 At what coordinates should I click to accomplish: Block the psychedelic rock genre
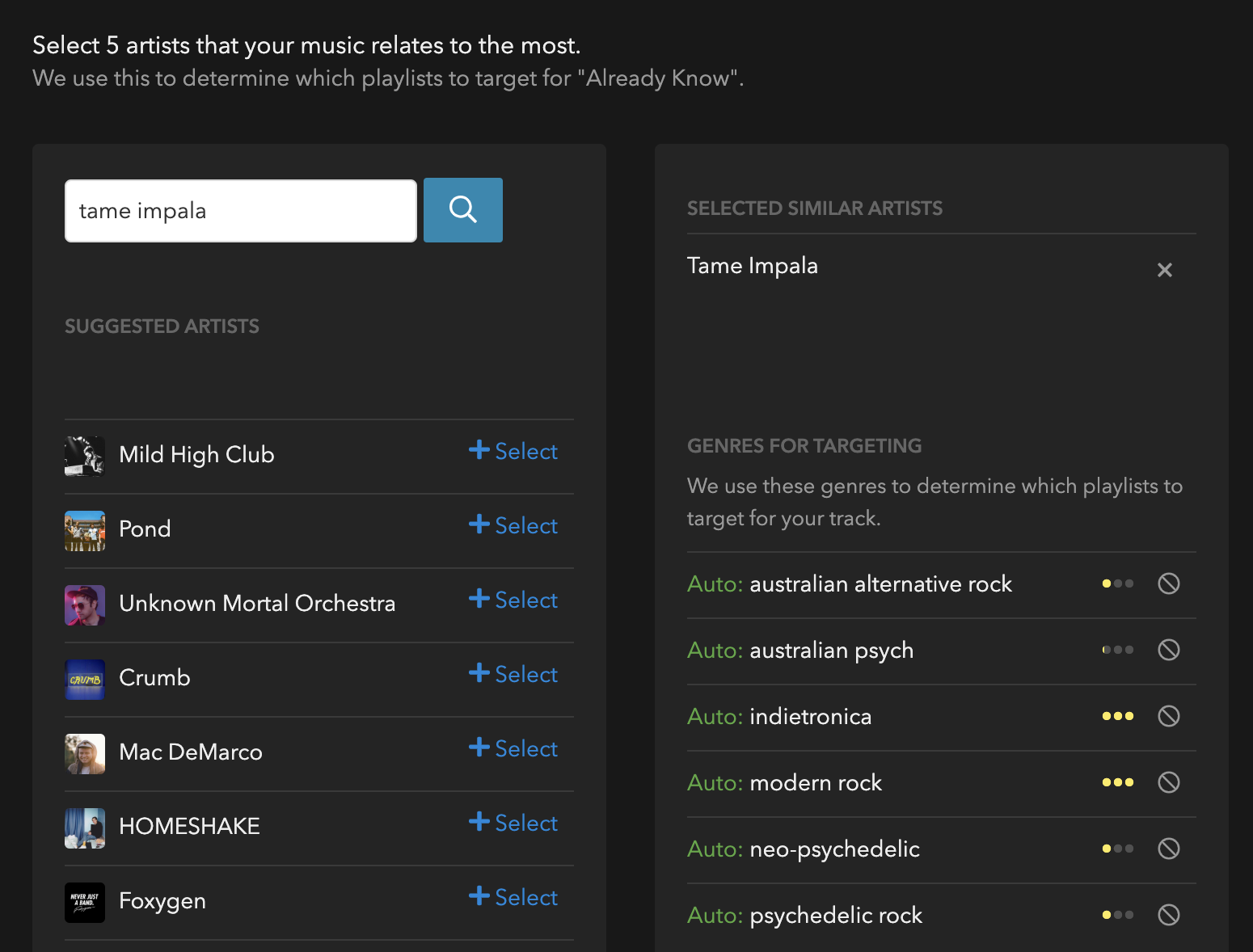[x=1169, y=915]
